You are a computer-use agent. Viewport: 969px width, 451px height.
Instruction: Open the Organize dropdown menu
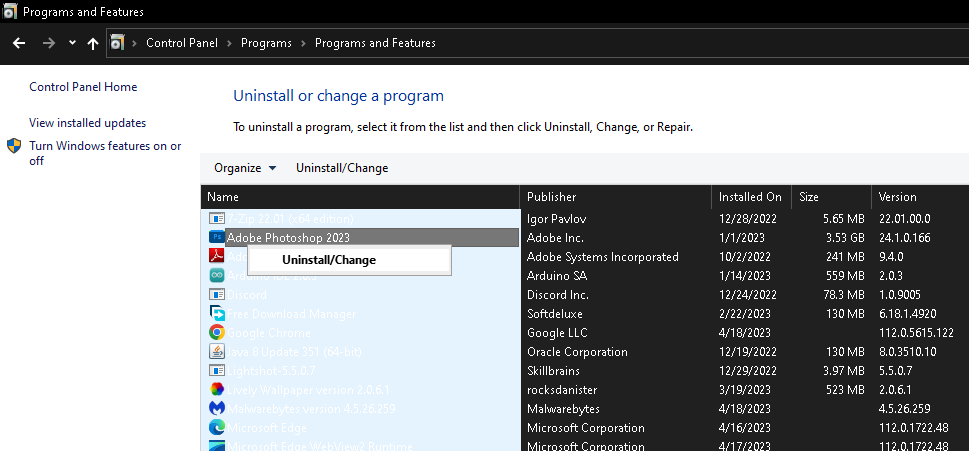pyautogui.click(x=245, y=168)
